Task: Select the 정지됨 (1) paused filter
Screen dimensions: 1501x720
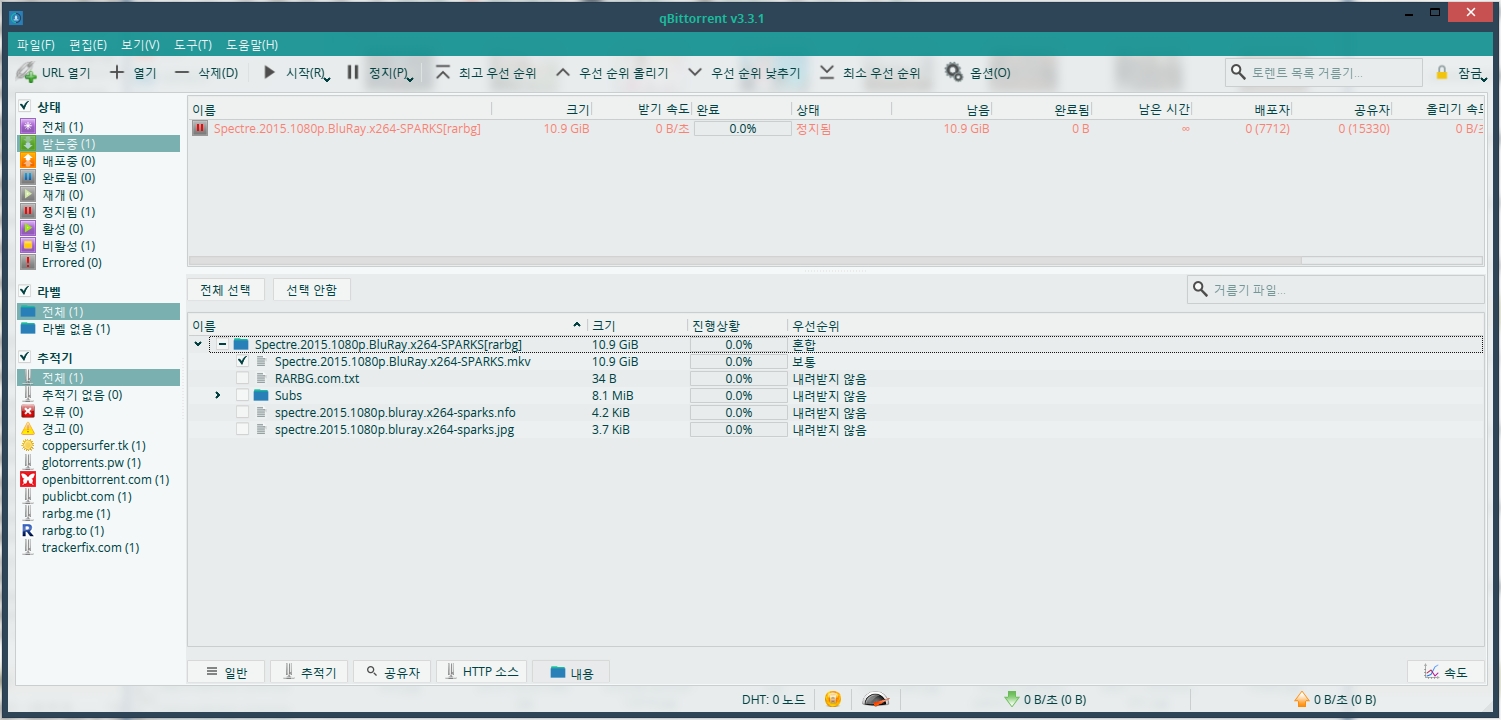Action: point(98,211)
